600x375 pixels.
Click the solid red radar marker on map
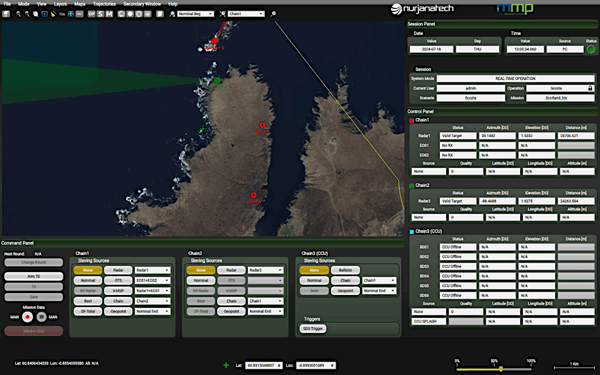click(x=215, y=41)
